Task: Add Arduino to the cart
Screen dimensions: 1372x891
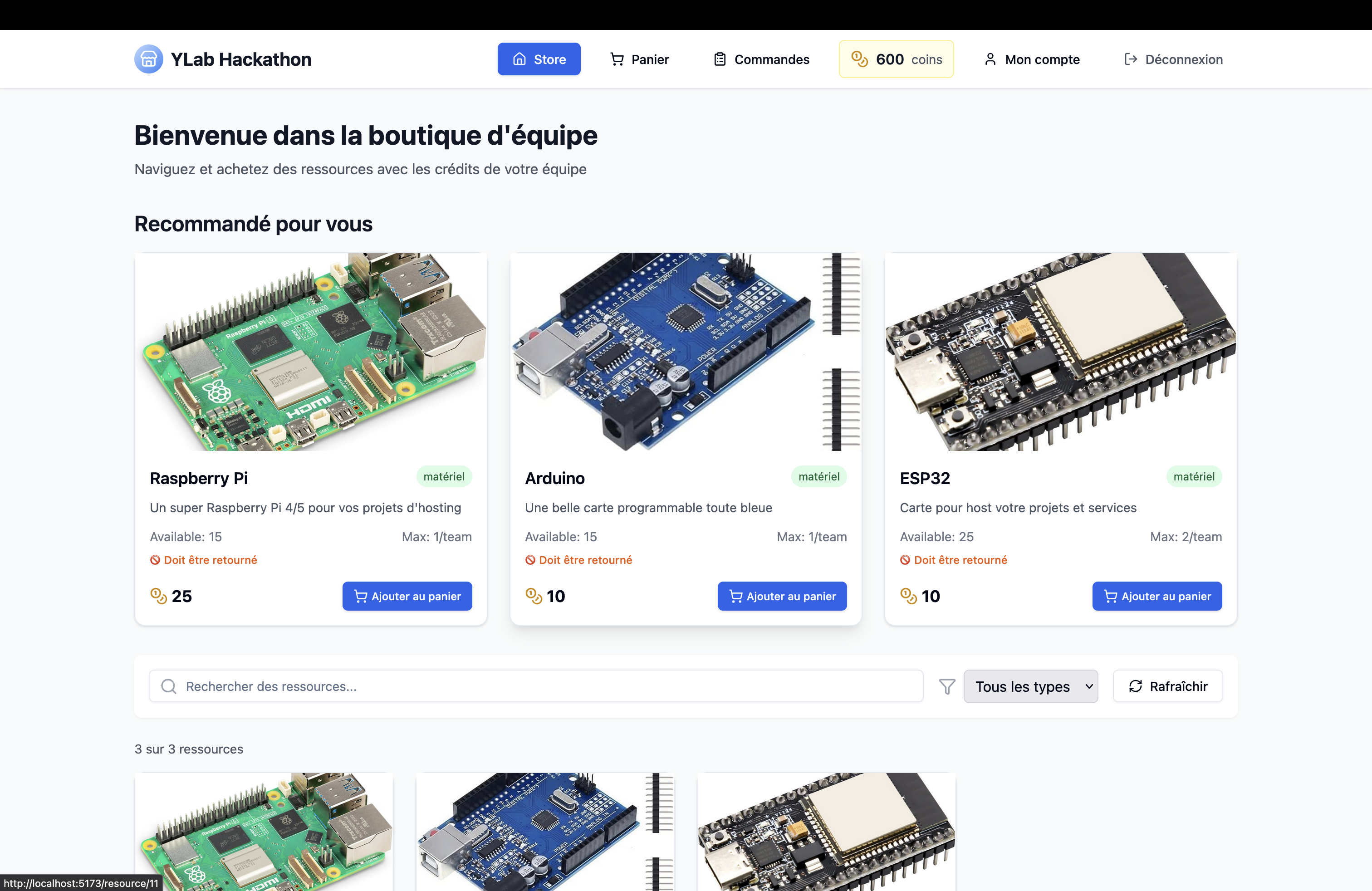Action: coord(782,596)
